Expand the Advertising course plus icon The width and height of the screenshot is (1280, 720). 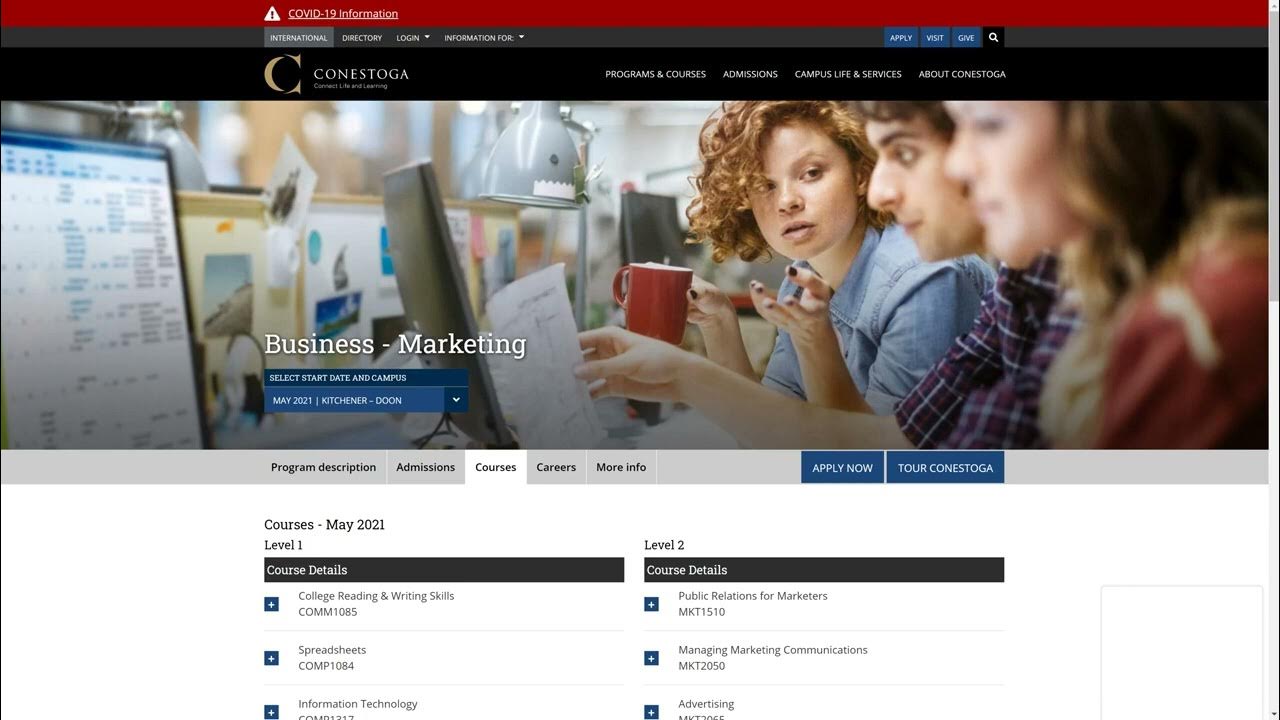pos(651,712)
